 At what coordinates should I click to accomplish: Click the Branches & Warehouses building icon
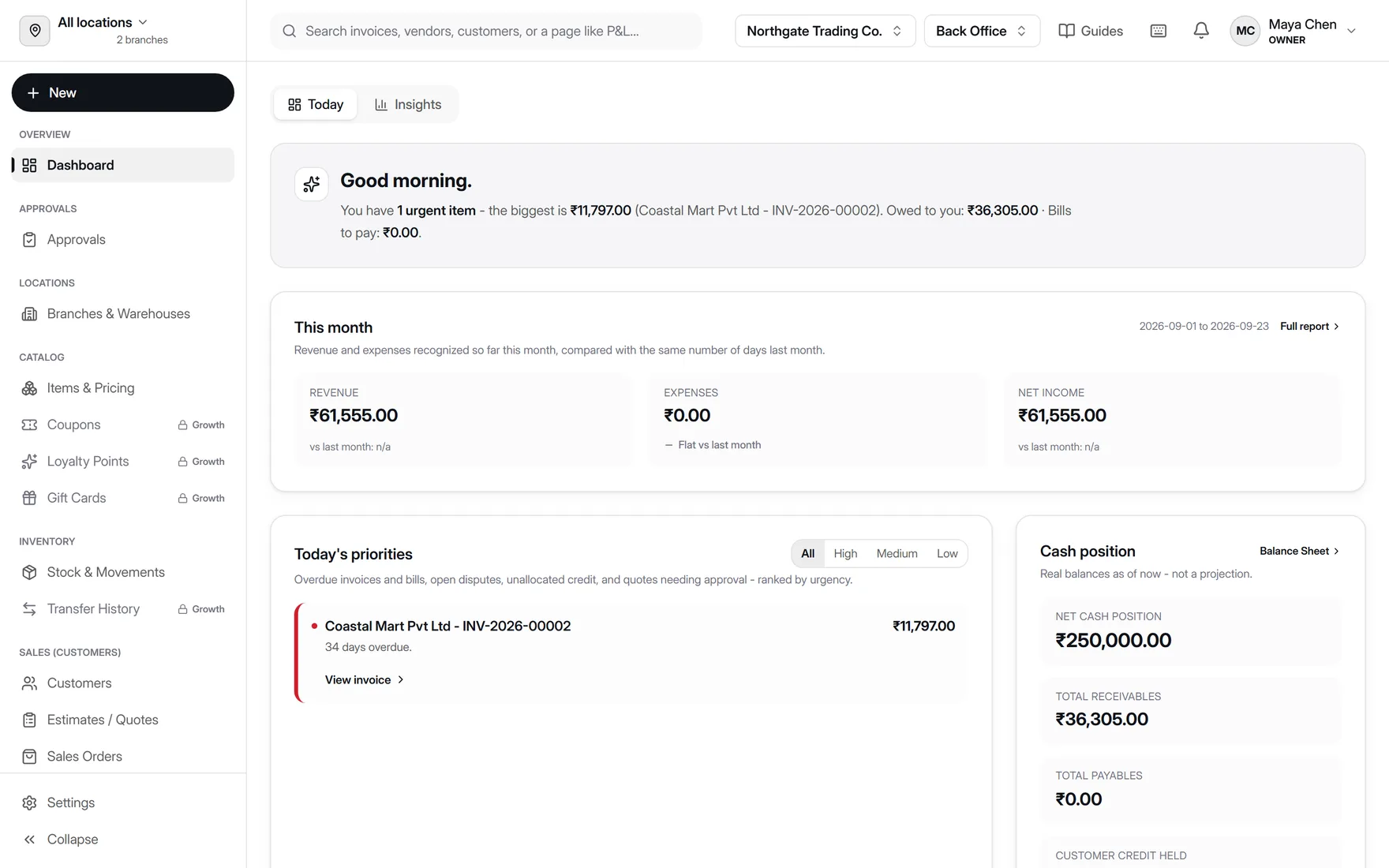coord(29,314)
